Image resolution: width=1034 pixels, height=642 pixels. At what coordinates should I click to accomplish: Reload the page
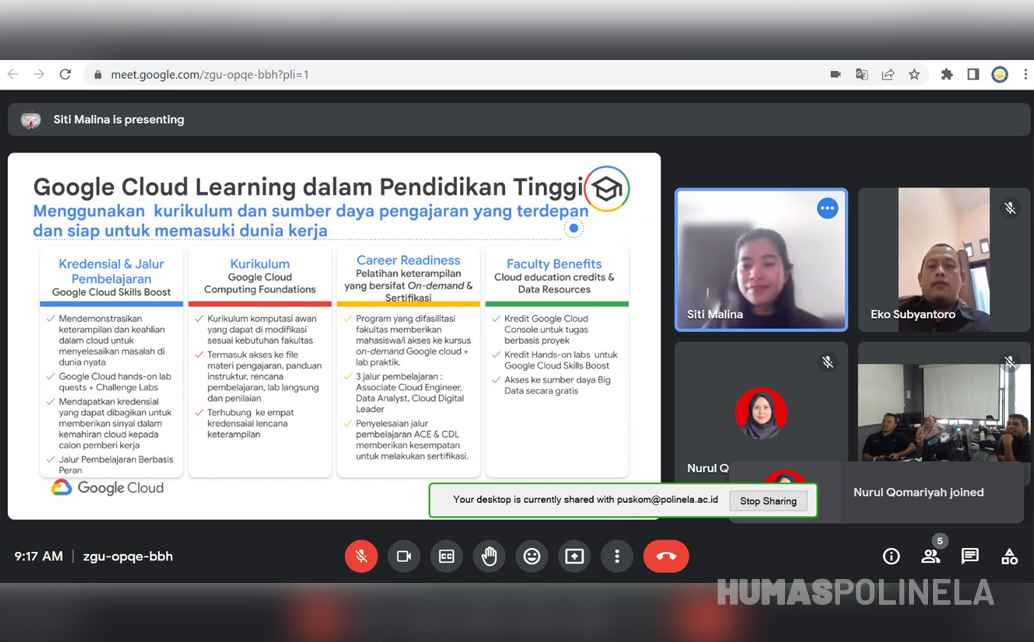(x=65, y=74)
